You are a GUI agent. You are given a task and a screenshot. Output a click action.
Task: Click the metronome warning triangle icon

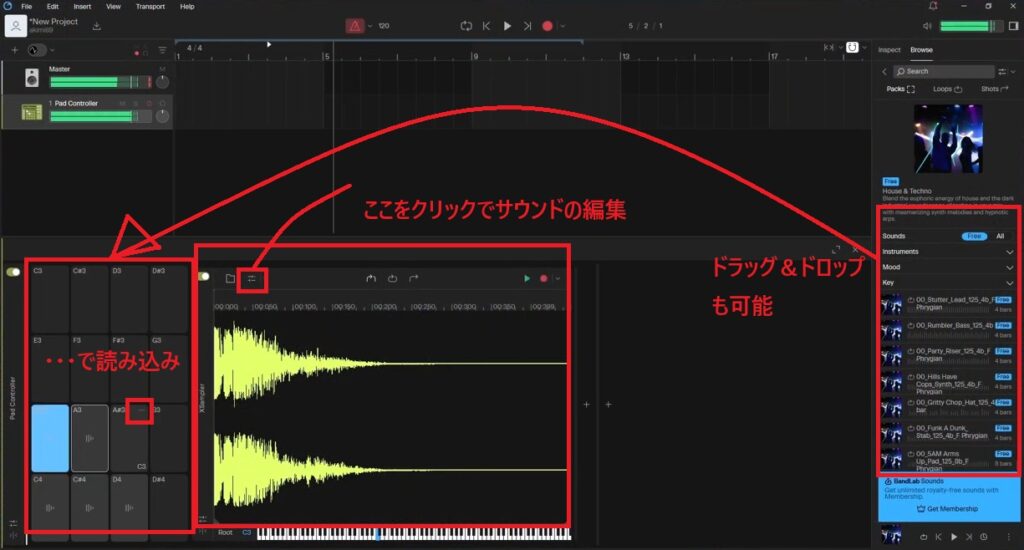tap(354, 26)
